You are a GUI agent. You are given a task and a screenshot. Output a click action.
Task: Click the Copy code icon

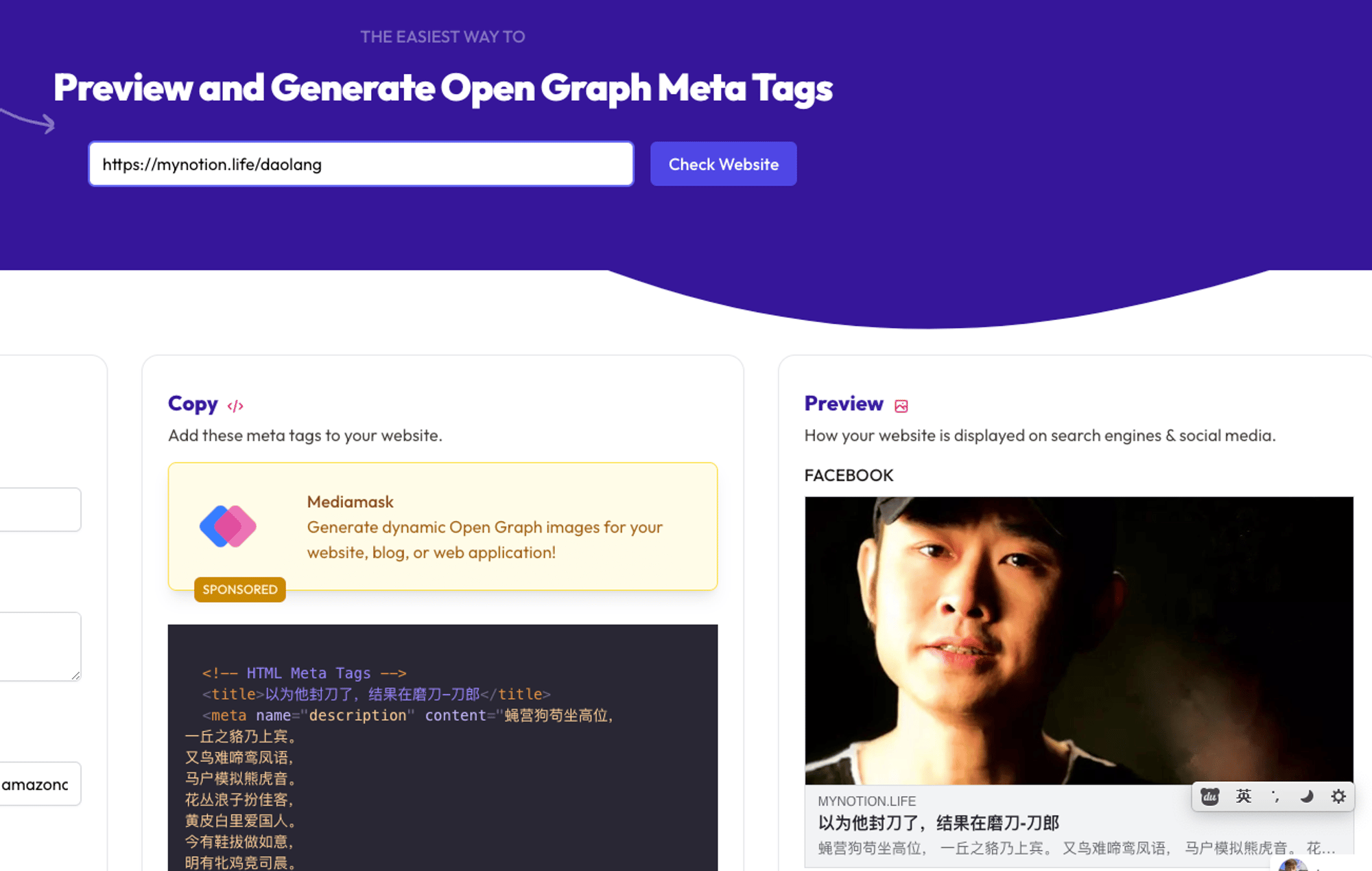tap(237, 405)
